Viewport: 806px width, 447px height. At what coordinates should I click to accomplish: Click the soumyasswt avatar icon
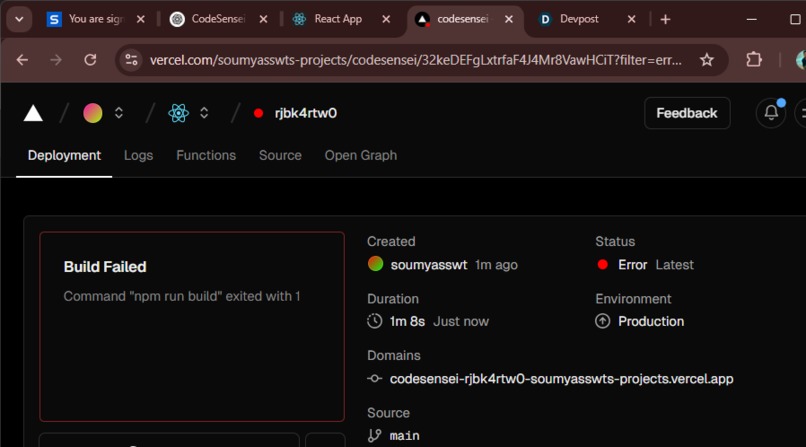pyautogui.click(x=376, y=264)
